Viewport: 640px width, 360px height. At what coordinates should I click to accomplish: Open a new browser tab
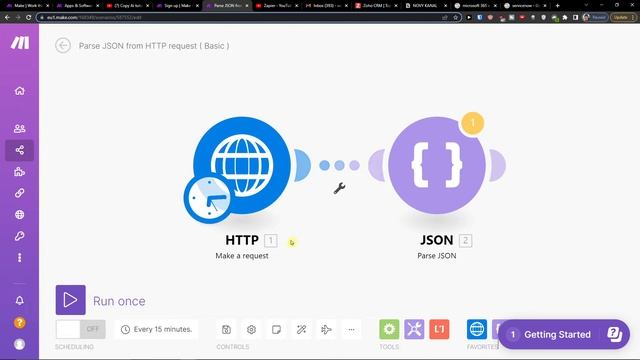(558, 6)
